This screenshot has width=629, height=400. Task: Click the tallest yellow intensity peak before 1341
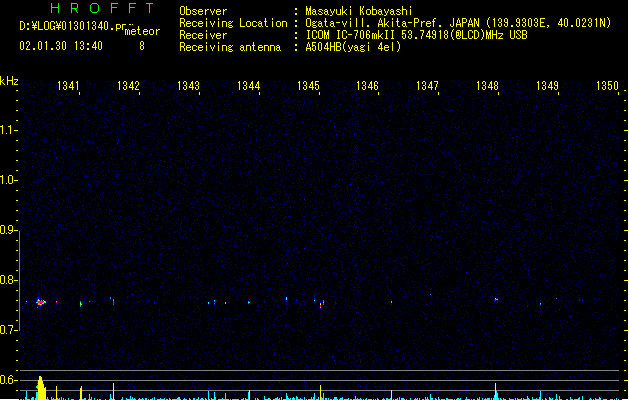tap(41, 388)
